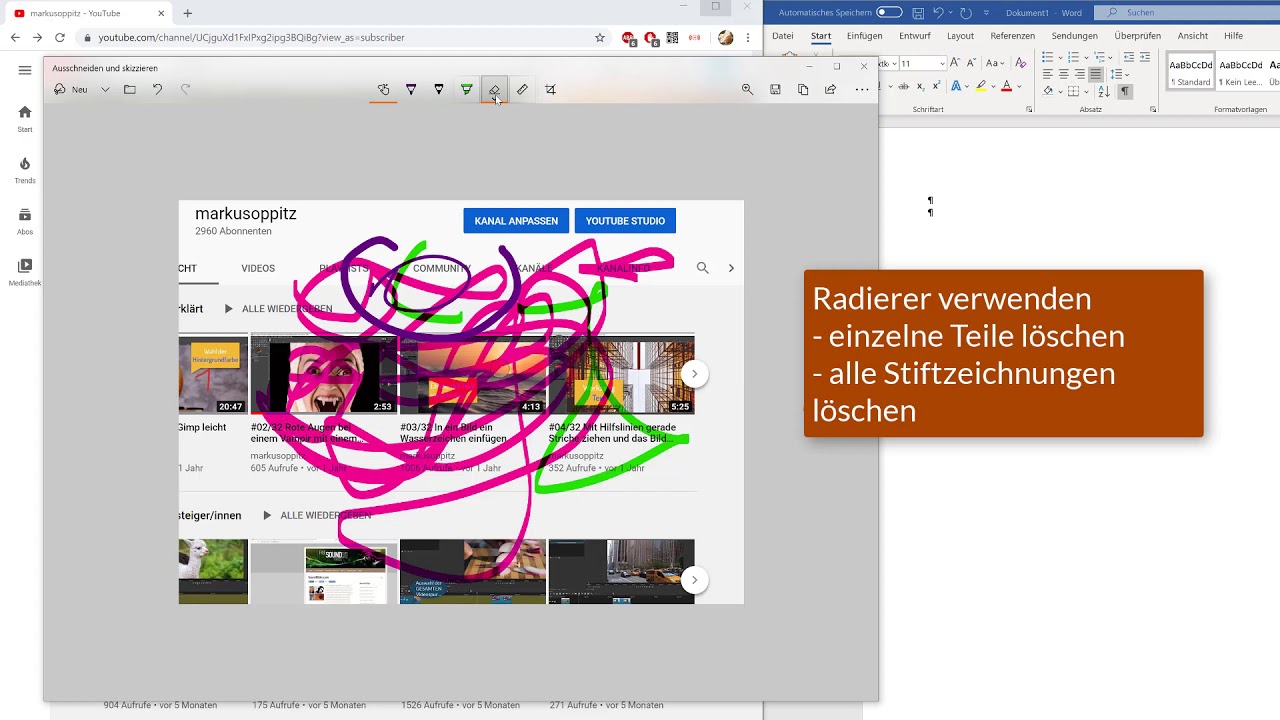Bookmark the page with the star icon

coord(600,37)
